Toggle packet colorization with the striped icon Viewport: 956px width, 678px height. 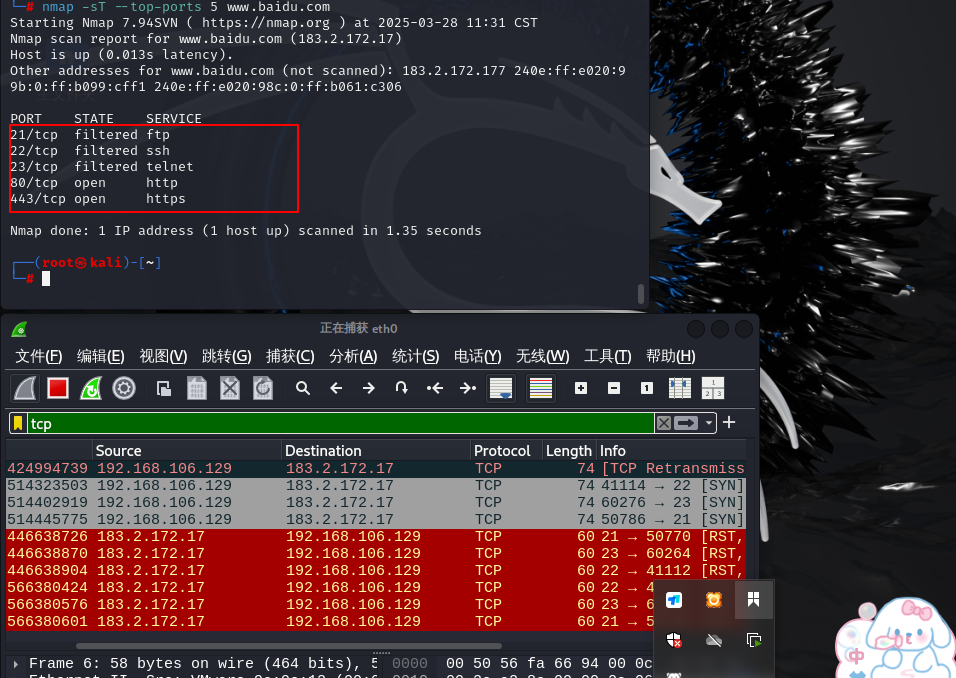tap(541, 388)
